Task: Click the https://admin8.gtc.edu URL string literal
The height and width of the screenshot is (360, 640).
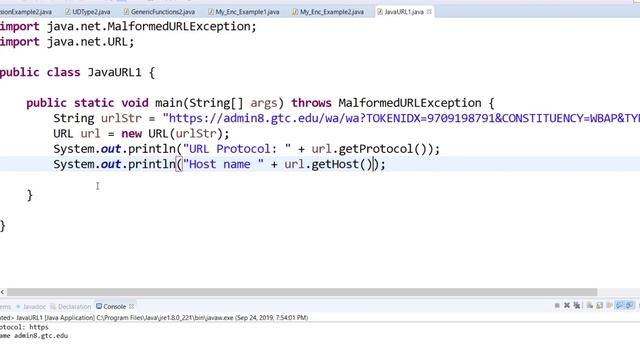Action: [x=401, y=118]
